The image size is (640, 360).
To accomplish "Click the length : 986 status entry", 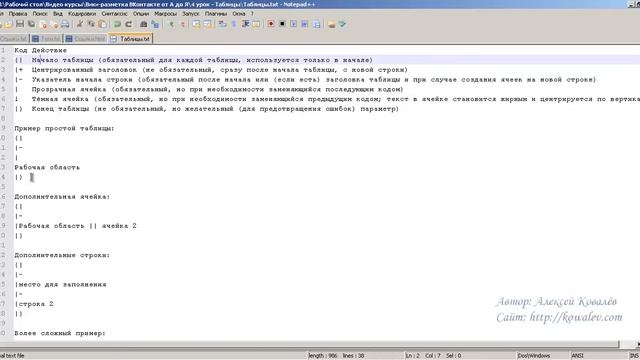I will click(322, 356).
